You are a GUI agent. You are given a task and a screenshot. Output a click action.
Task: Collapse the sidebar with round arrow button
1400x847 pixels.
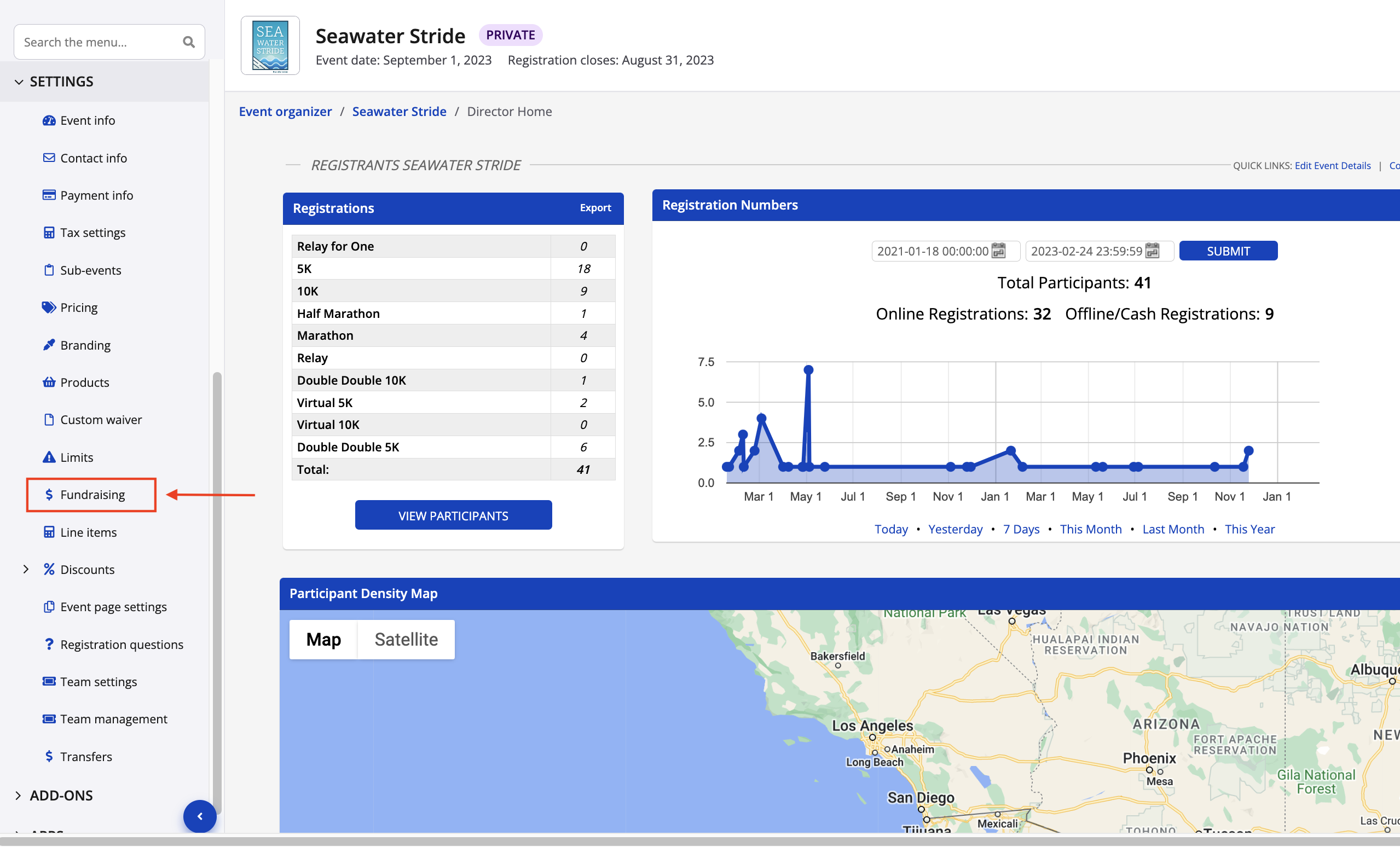[x=200, y=816]
